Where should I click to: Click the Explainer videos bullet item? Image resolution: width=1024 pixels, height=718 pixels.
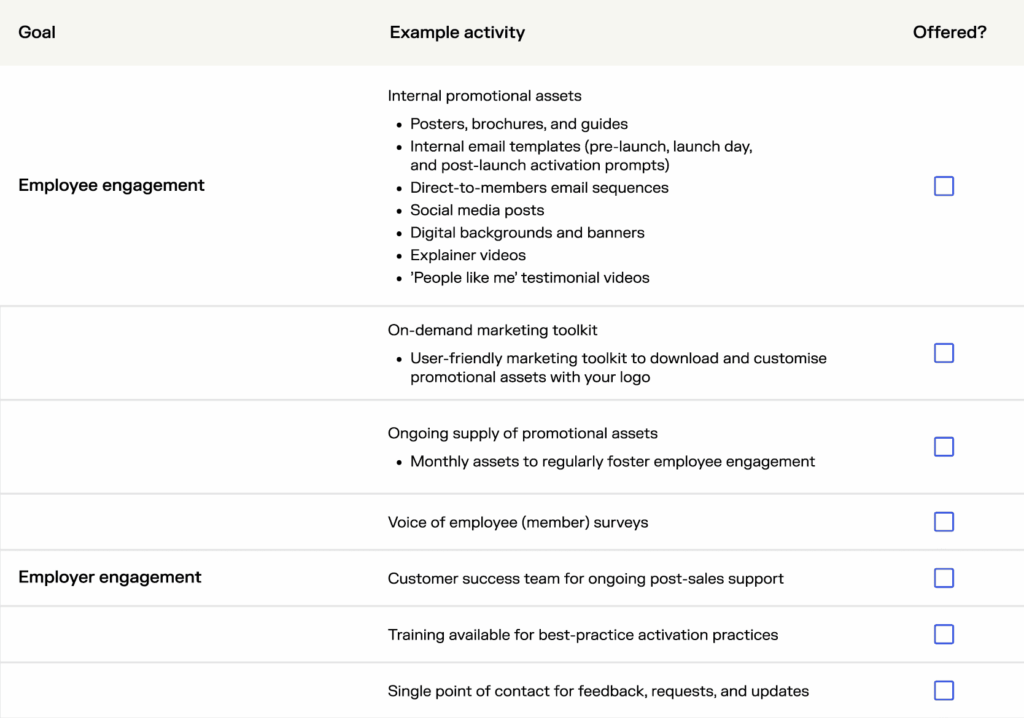click(468, 255)
